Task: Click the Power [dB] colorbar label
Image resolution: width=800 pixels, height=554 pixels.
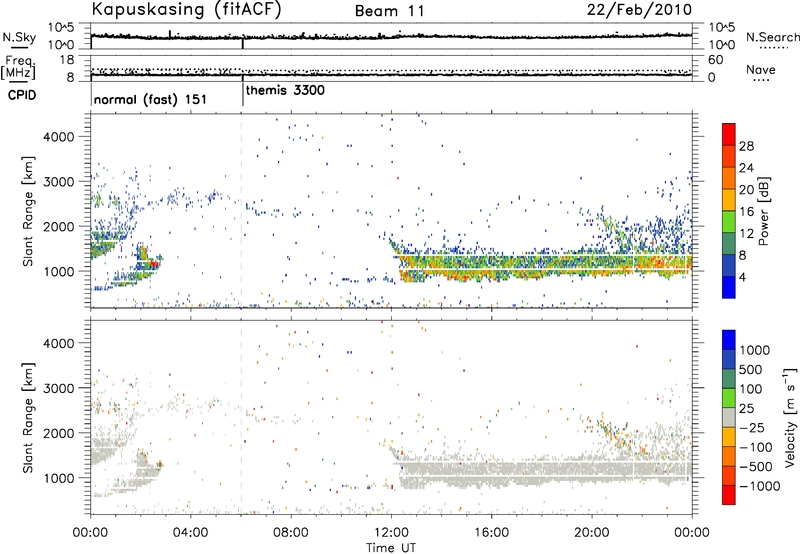Action: pos(763,211)
